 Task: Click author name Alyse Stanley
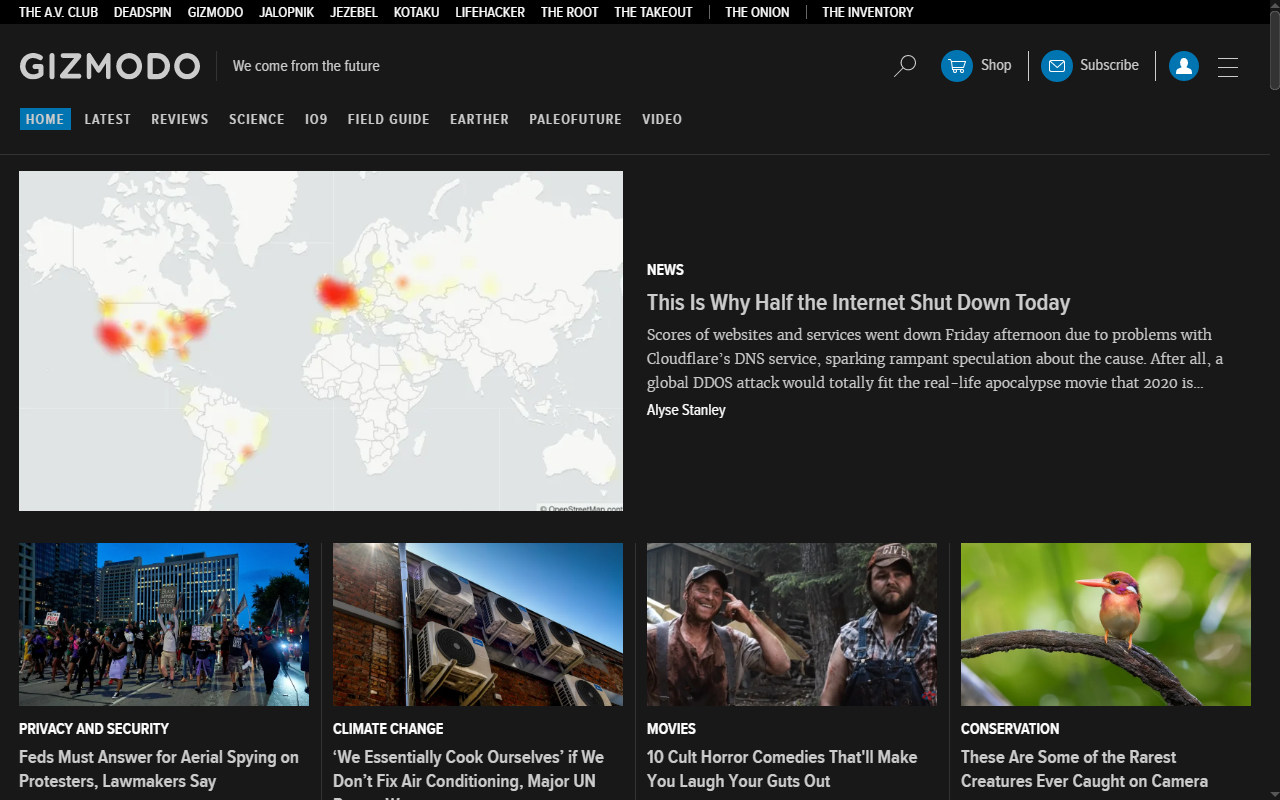[686, 410]
